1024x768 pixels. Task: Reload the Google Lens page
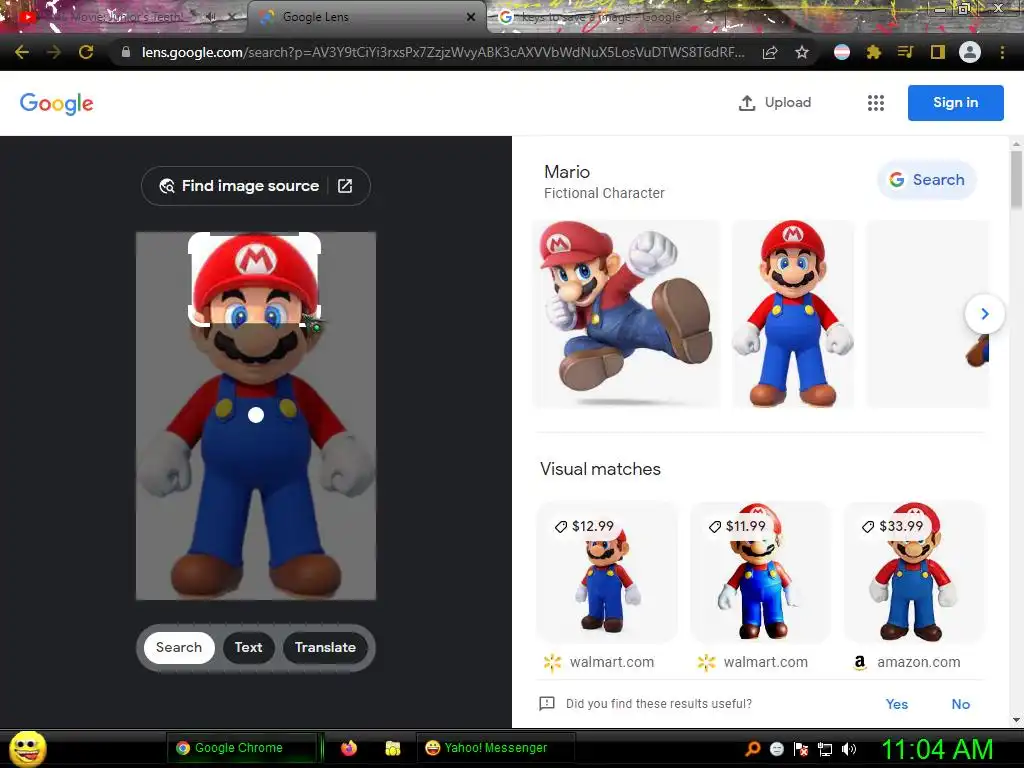pyautogui.click(x=86, y=52)
